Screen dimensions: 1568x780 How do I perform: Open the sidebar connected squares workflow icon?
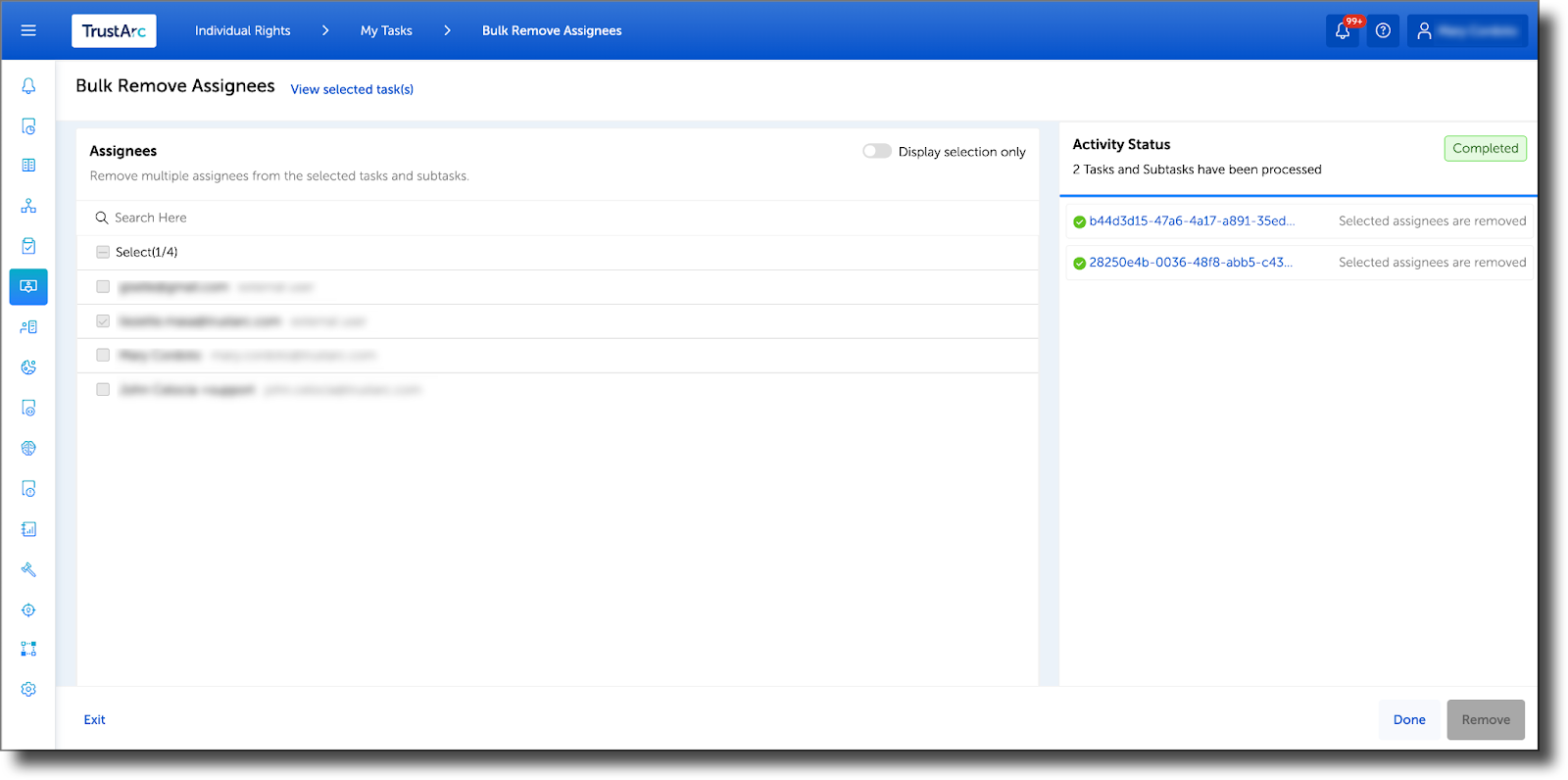click(28, 649)
